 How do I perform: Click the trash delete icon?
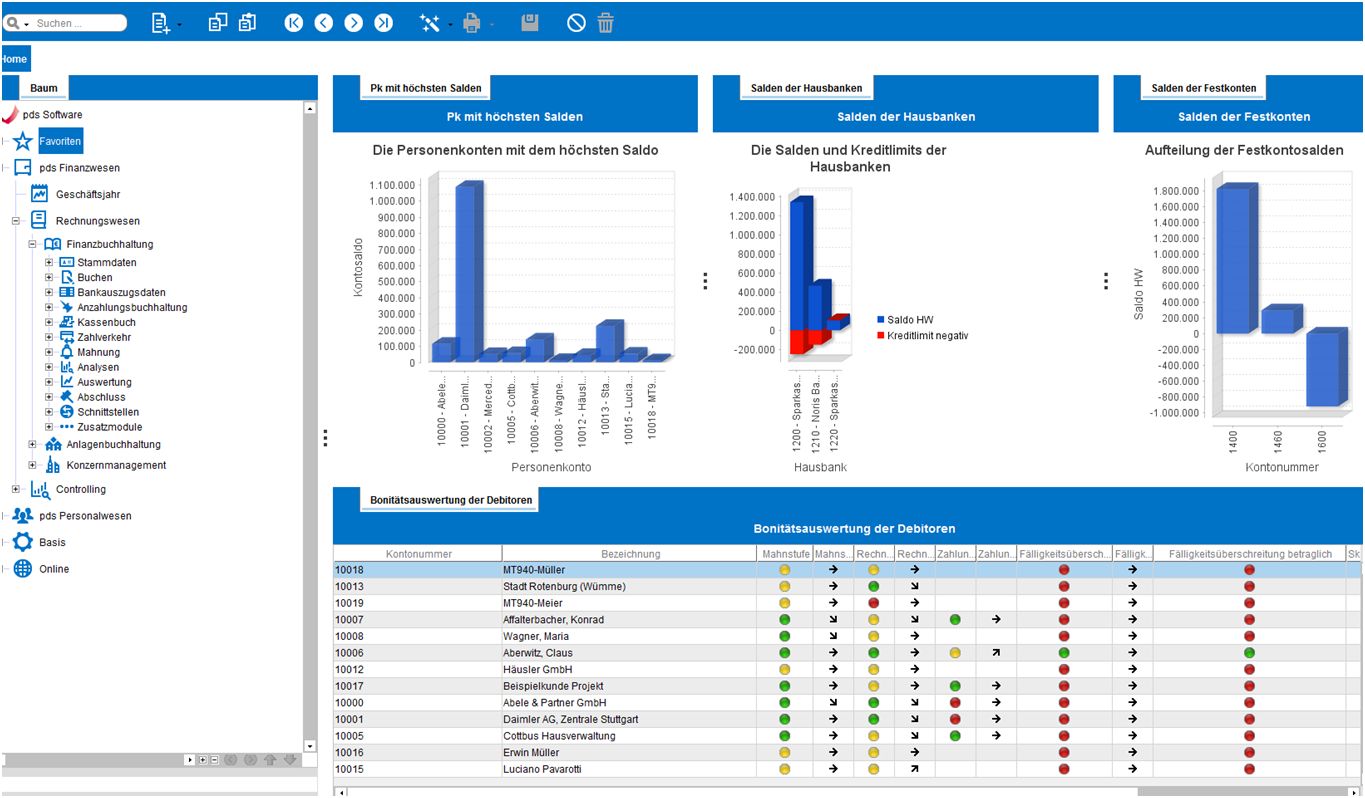tap(606, 23)
